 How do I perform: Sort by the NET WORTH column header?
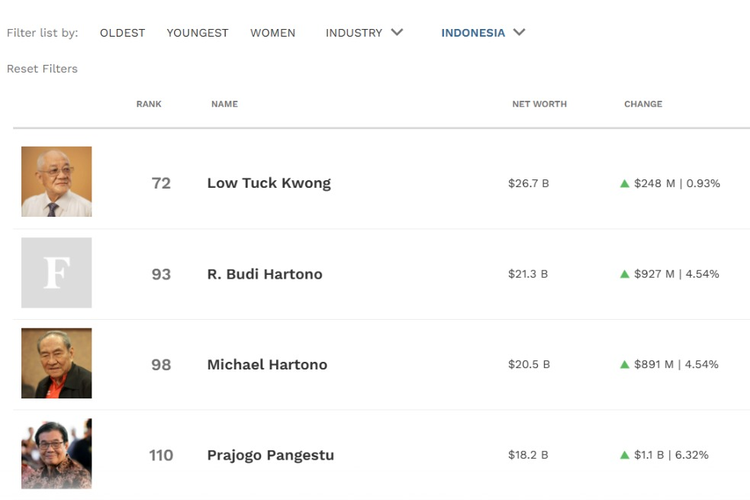click(x=539, y=104)
